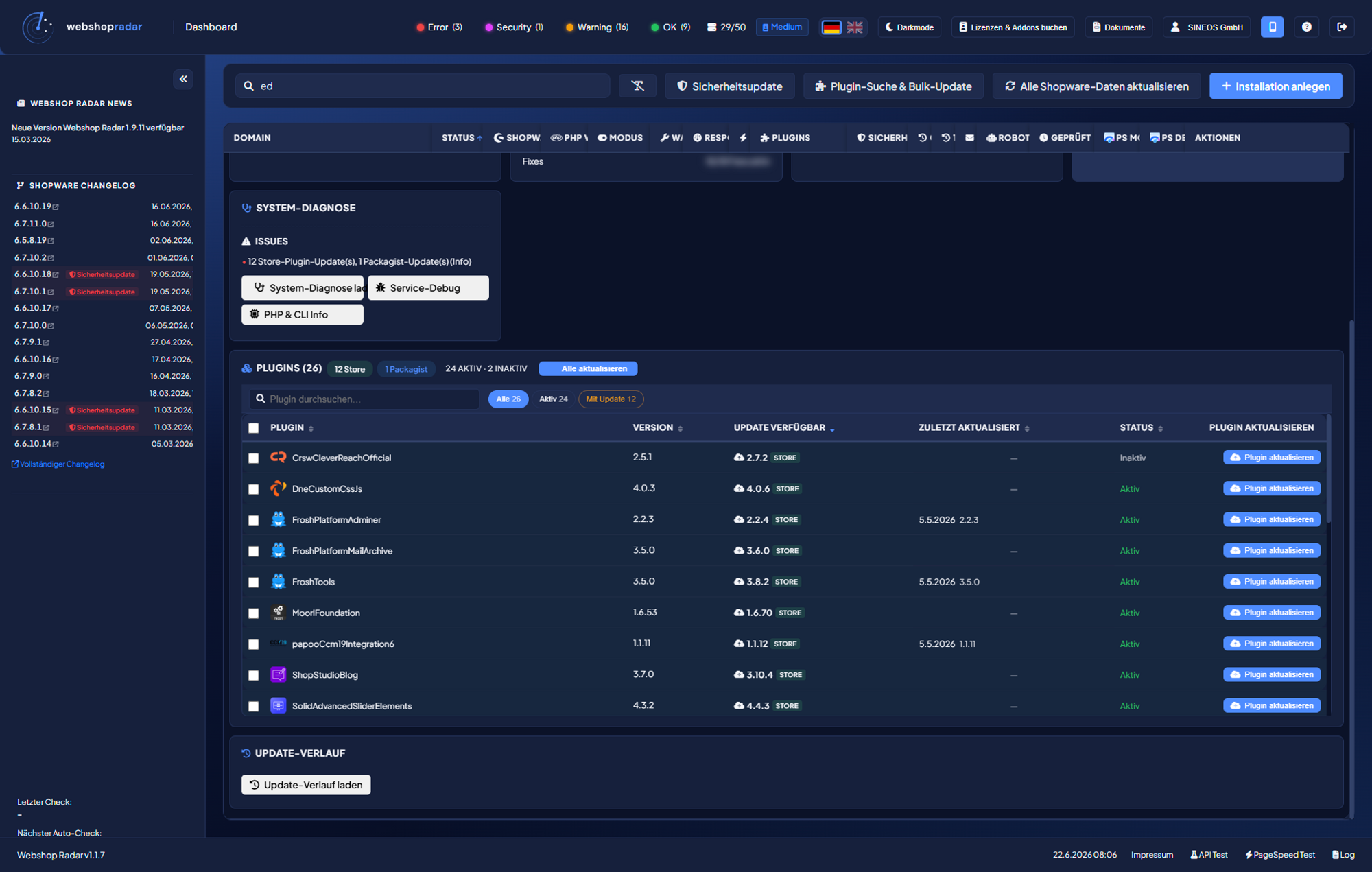Click the logout icon

[1342, 27]
